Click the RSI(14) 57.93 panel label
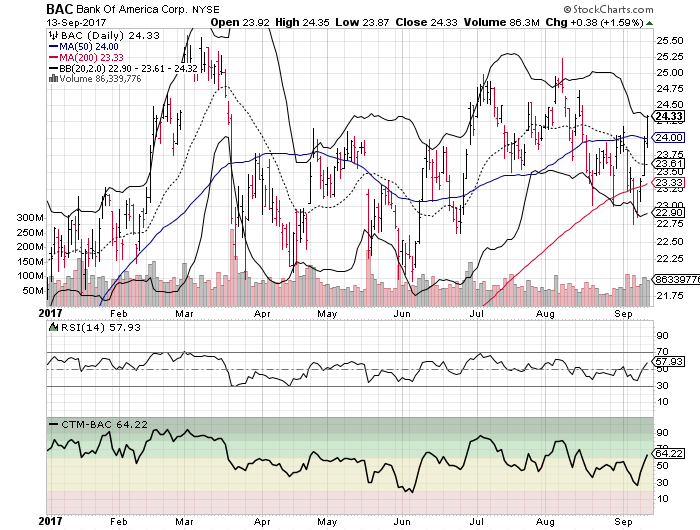This screenshot has height=530, width=700. coord(100,328)
